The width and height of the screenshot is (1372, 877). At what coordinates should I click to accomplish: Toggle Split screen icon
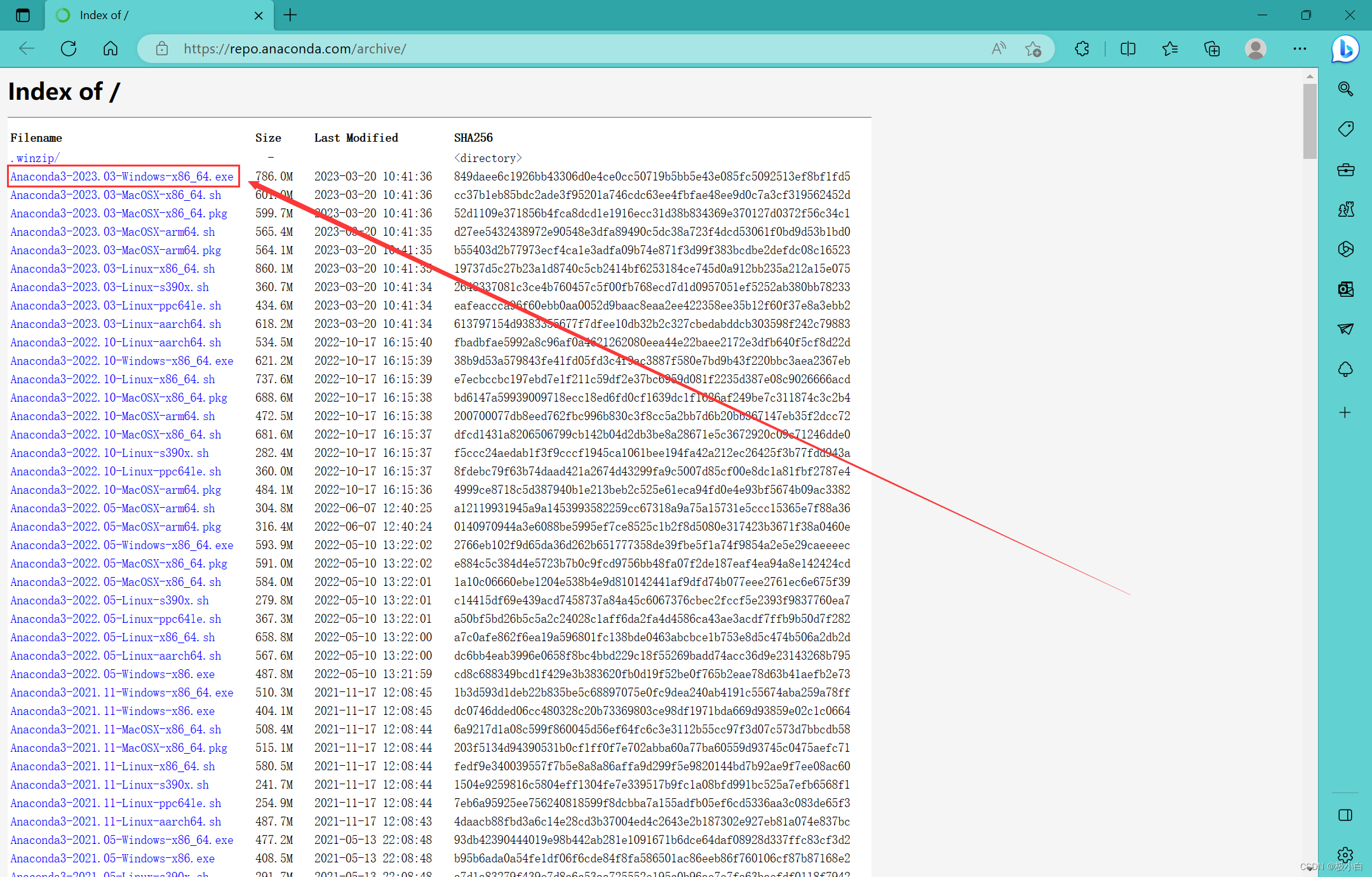[x=1128, y=49]
